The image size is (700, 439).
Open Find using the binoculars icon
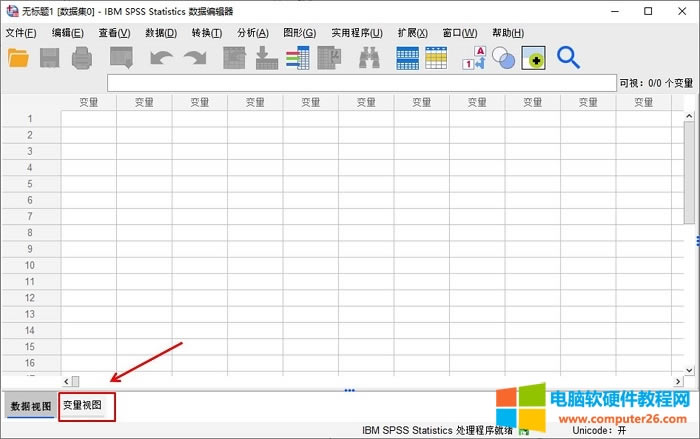click(369, 58)
